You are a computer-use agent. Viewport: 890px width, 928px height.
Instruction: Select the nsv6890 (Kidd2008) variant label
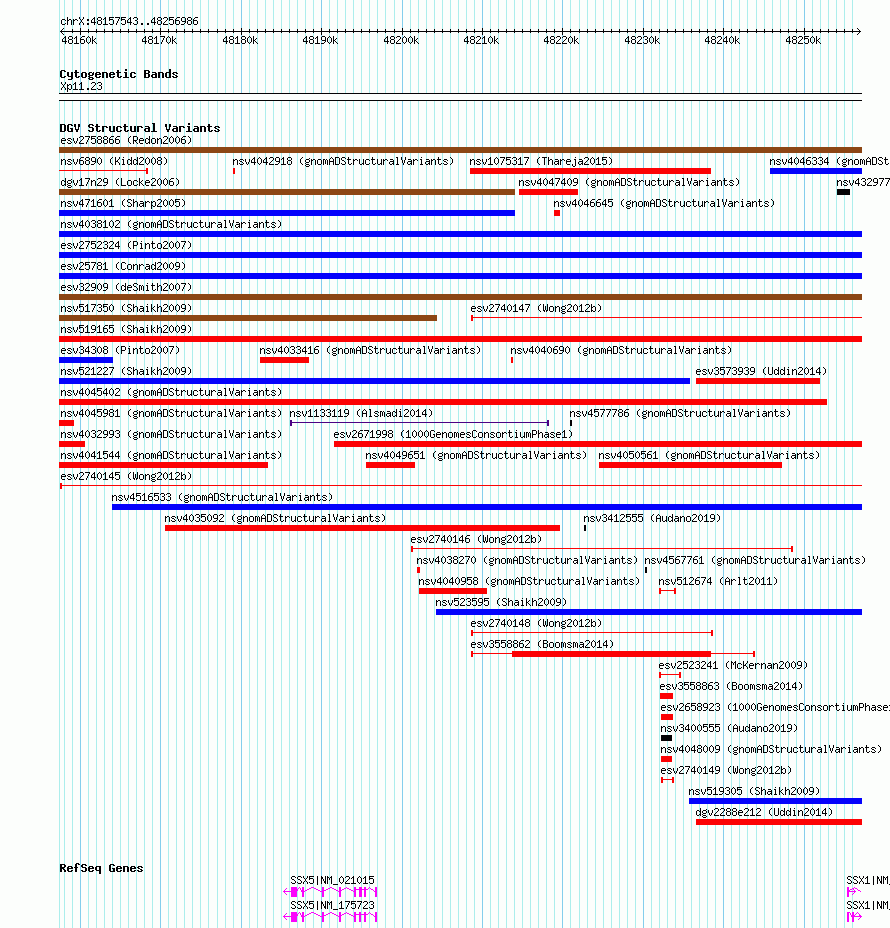coord(114,161)
